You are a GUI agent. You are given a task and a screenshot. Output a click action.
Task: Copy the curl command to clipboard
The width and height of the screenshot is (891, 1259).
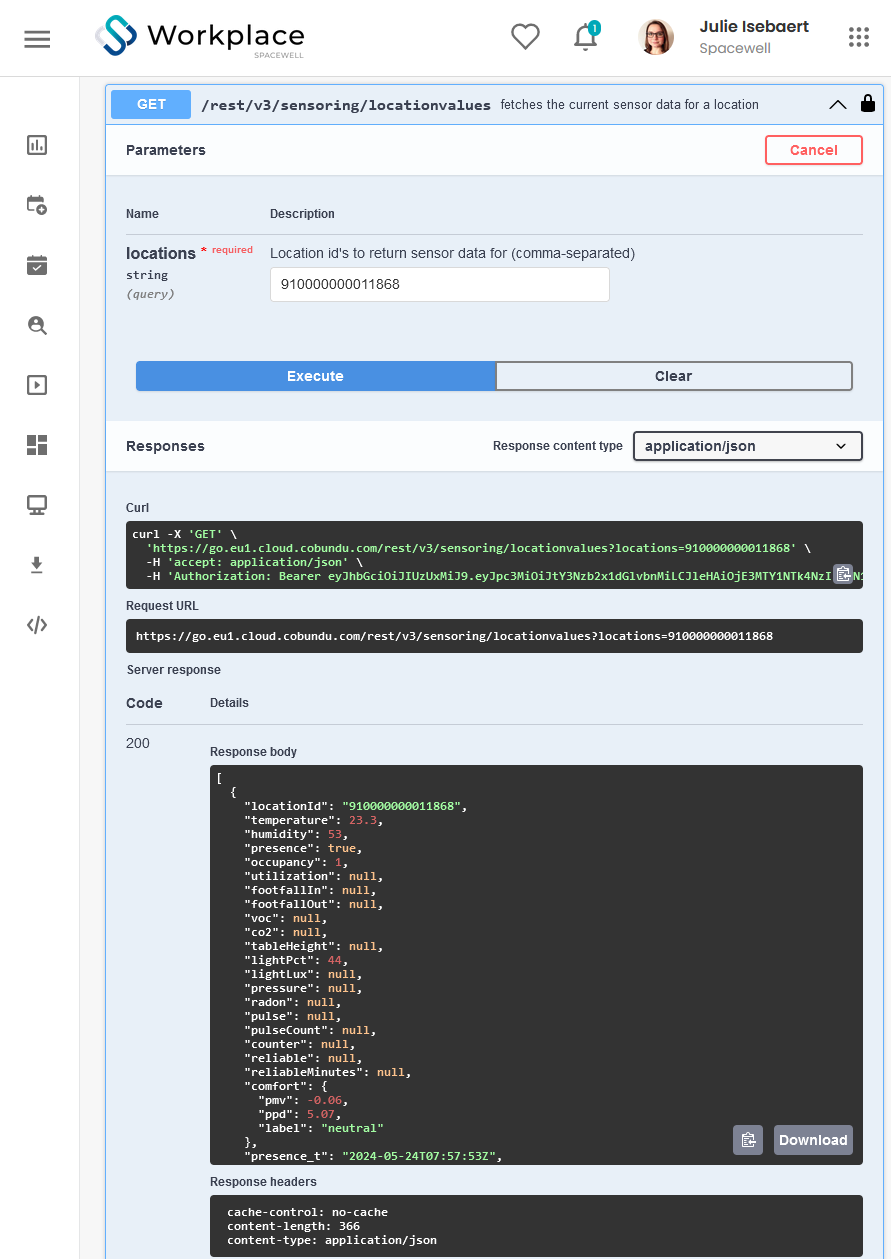point(843,573)
